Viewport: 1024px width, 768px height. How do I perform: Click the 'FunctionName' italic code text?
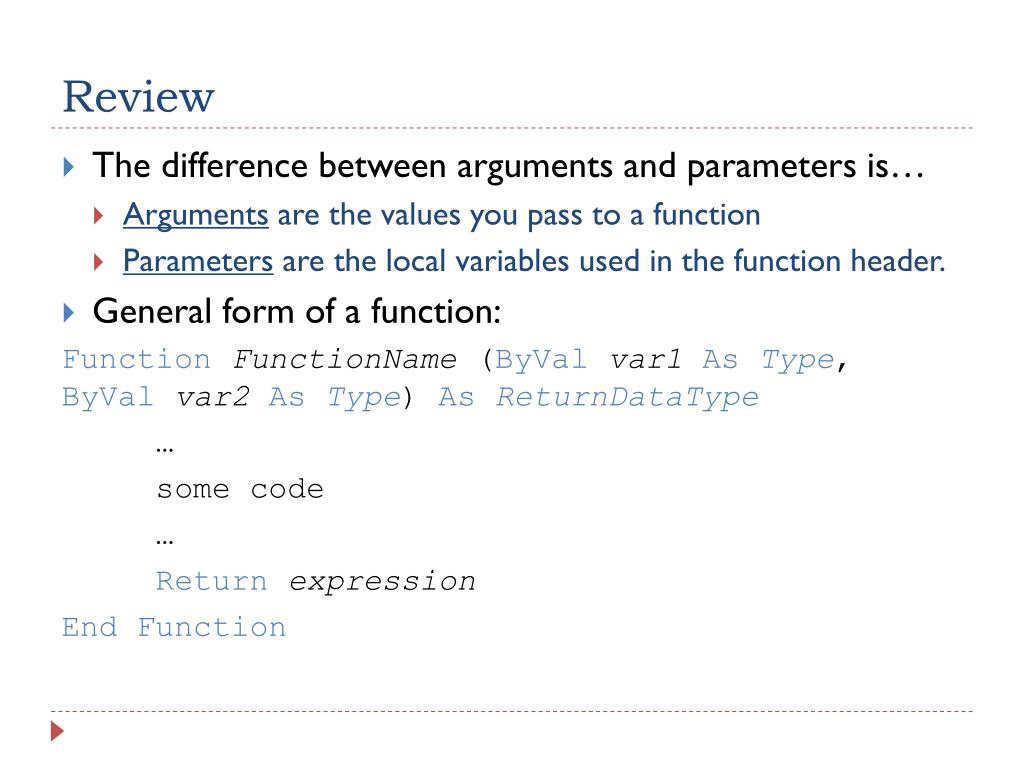click(x=345, y=359)
